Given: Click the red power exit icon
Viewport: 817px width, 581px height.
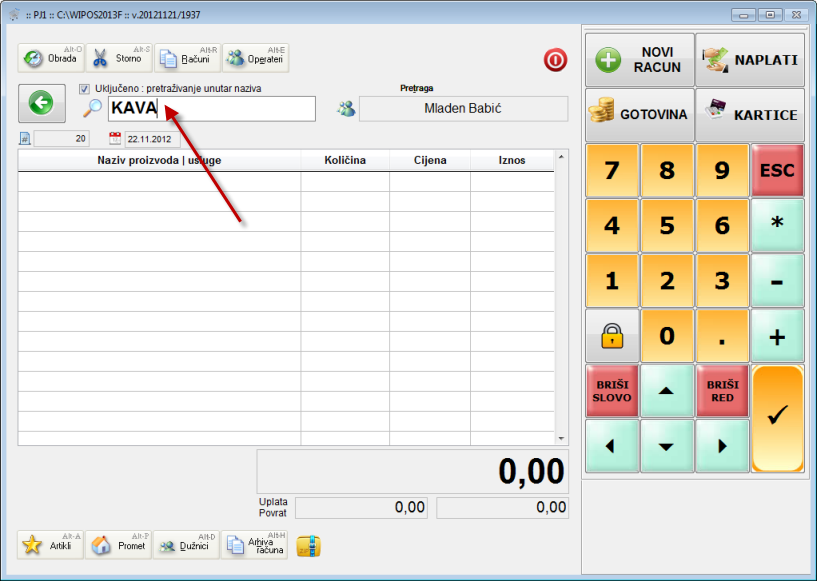Looking at the screenshot, I should 555,60.
